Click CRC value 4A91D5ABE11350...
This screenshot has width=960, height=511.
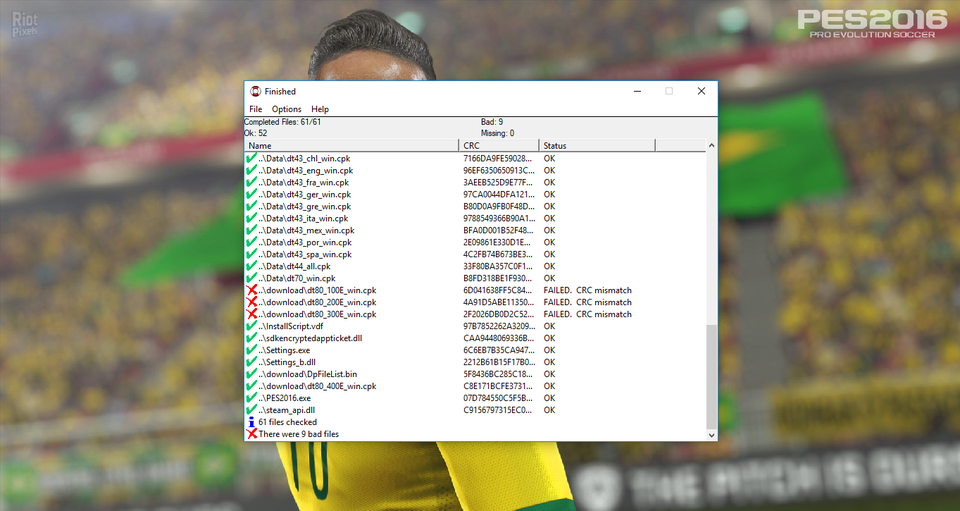pyautogui.click(x=498, y=302)
